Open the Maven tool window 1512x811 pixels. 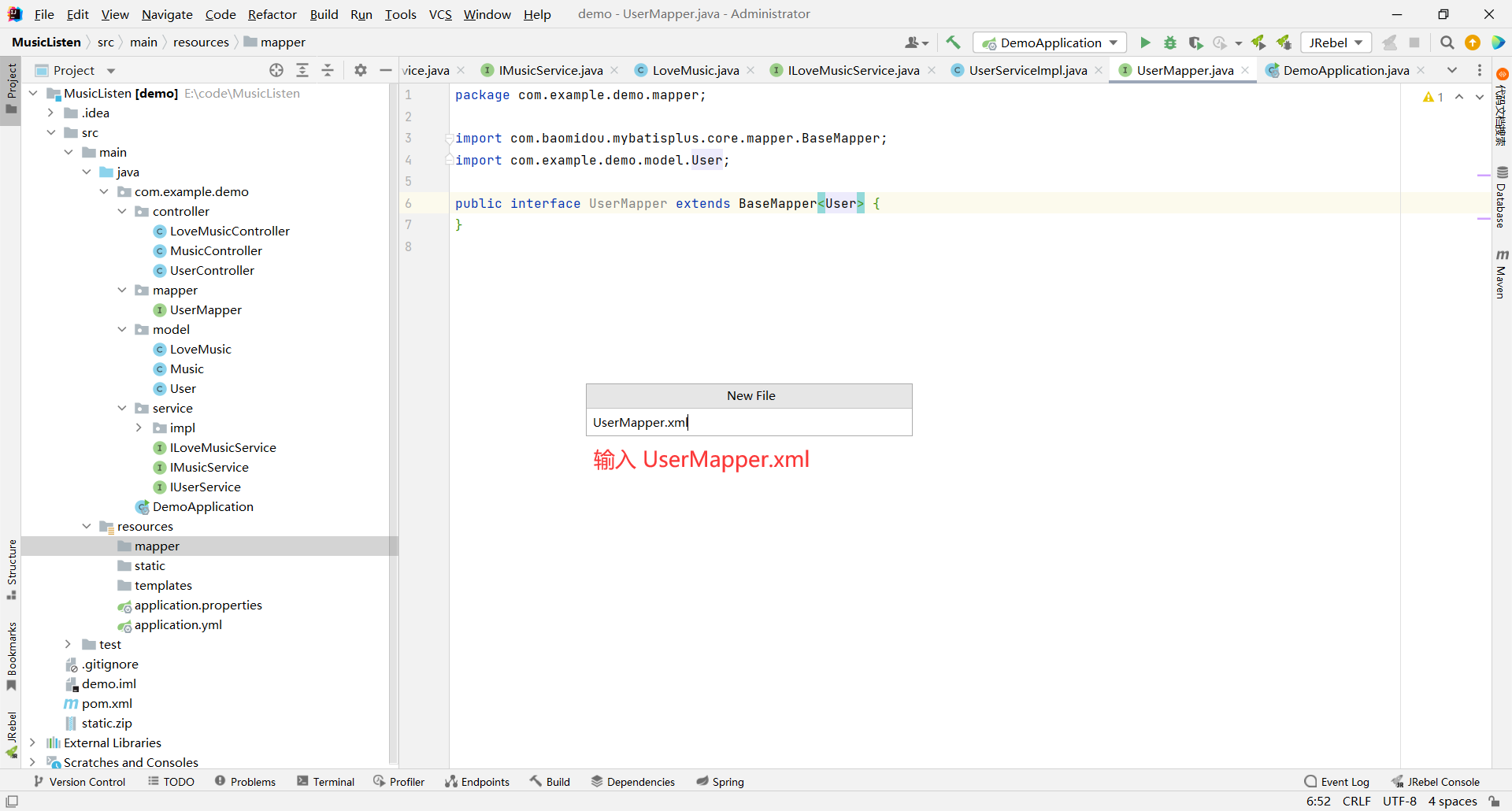pyautogui.click(x=1502, y=274)
